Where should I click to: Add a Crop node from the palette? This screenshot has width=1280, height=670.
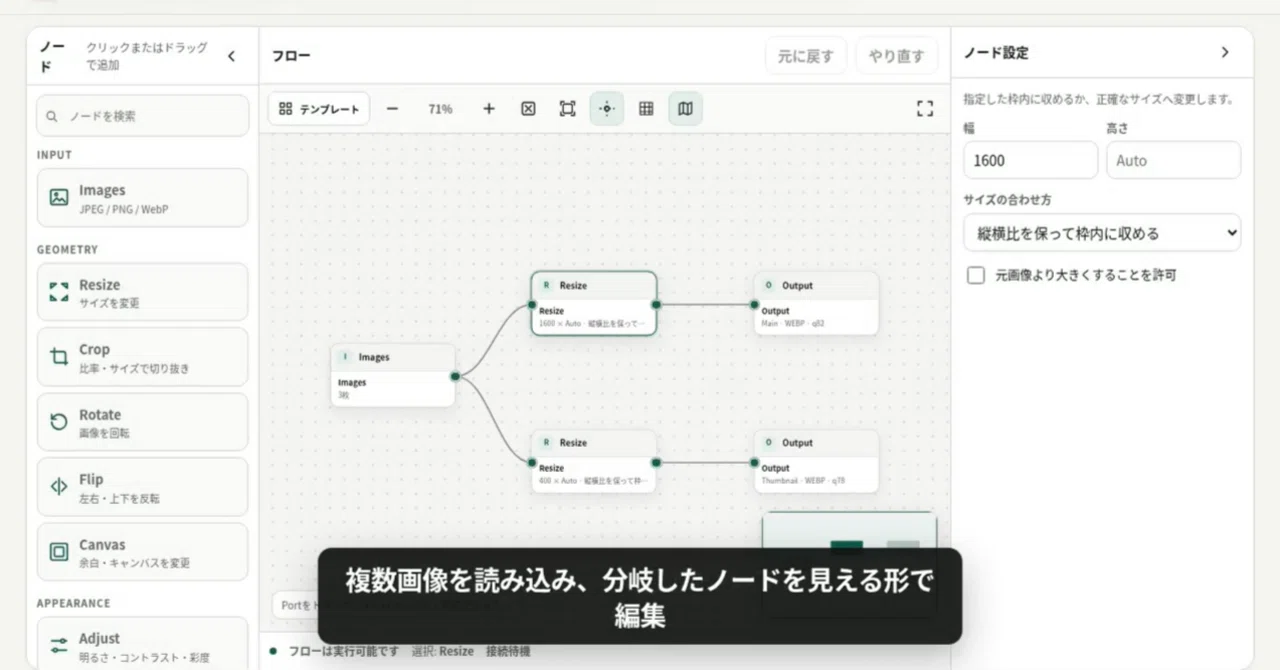pyautogui.click(x=143, y=357)
